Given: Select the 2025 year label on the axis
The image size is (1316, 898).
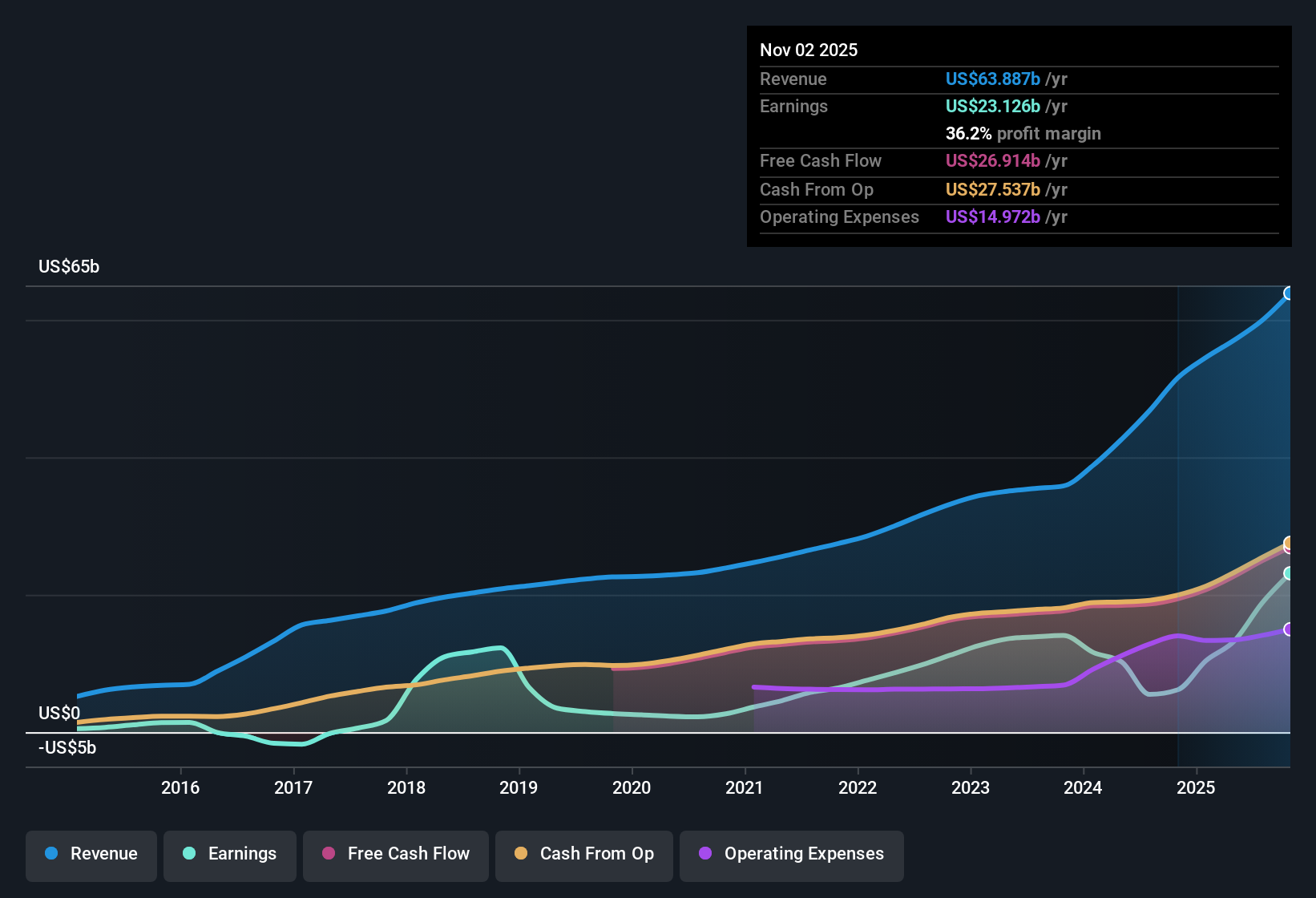Looking at the screenshot, I should [1197, 787].
